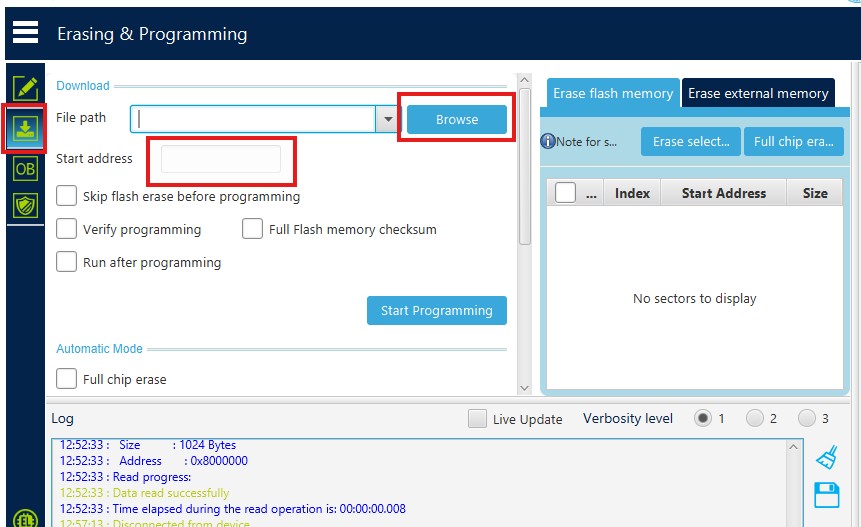Select verbosity level 3
This screenshot has height=527, width=861.
(807, 418)
